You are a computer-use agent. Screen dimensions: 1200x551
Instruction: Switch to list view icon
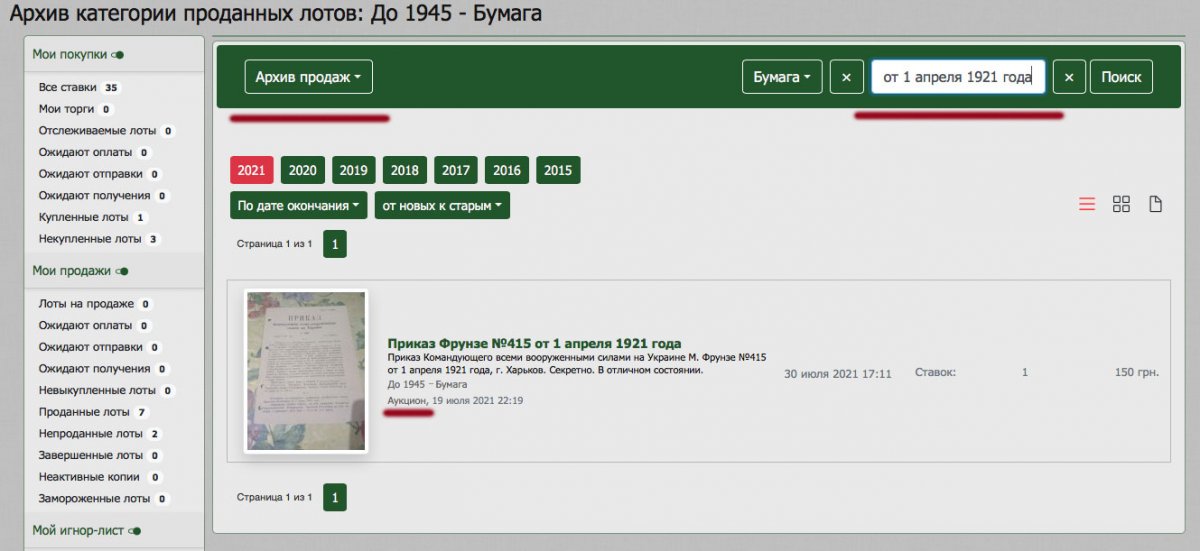tap(1087, 204)
